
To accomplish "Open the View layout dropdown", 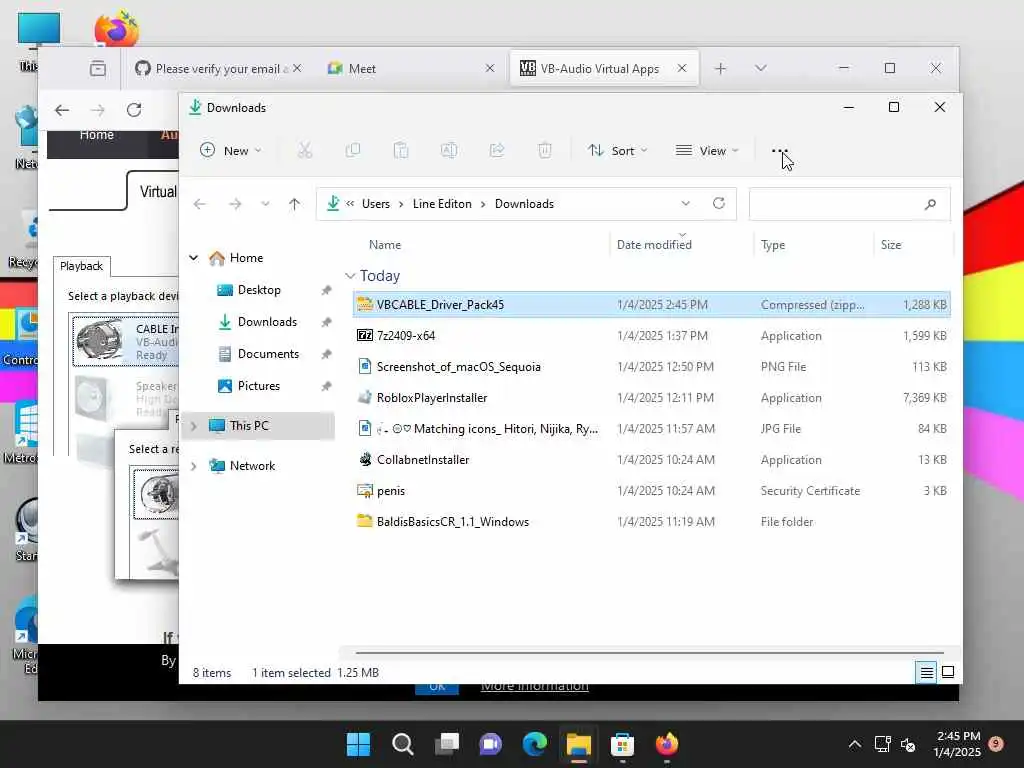I will [707, 151].
